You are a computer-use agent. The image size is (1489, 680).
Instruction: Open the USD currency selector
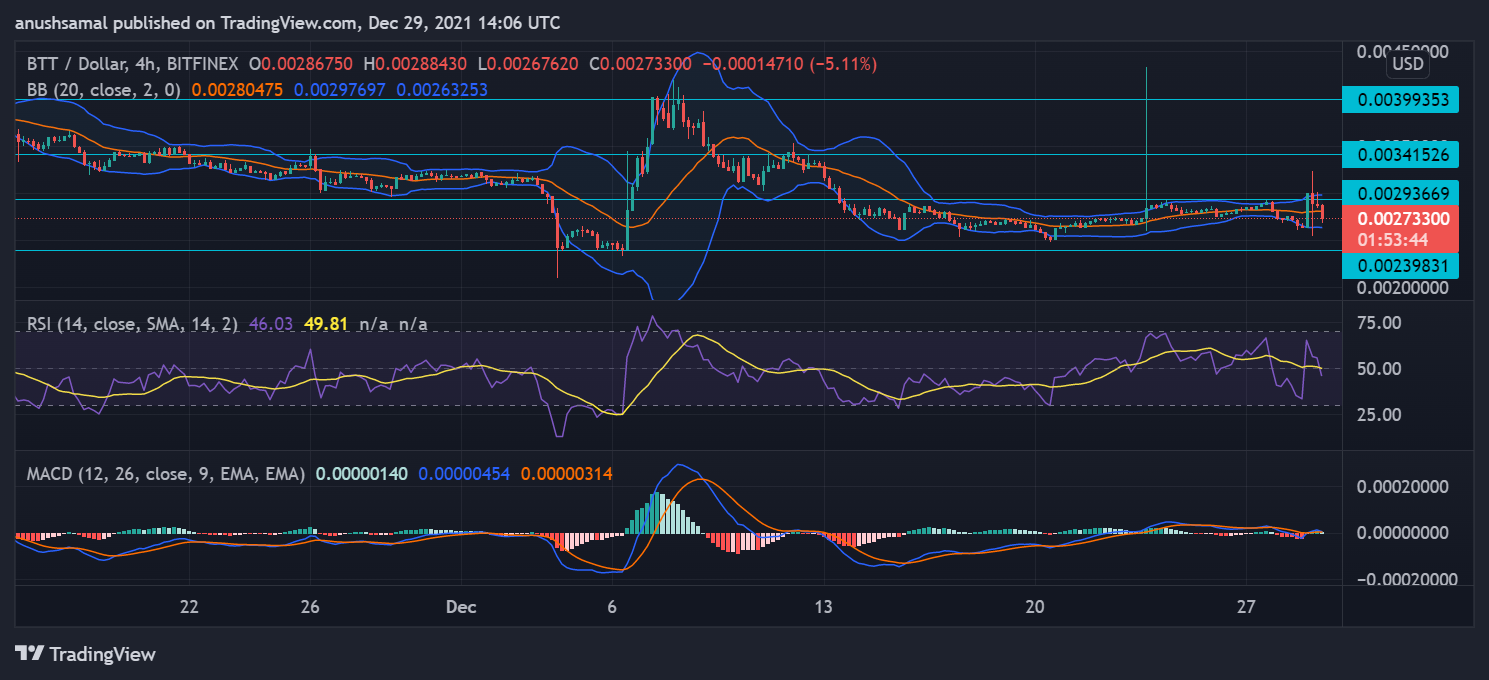pyautogui.click(x=1408, y=64)
